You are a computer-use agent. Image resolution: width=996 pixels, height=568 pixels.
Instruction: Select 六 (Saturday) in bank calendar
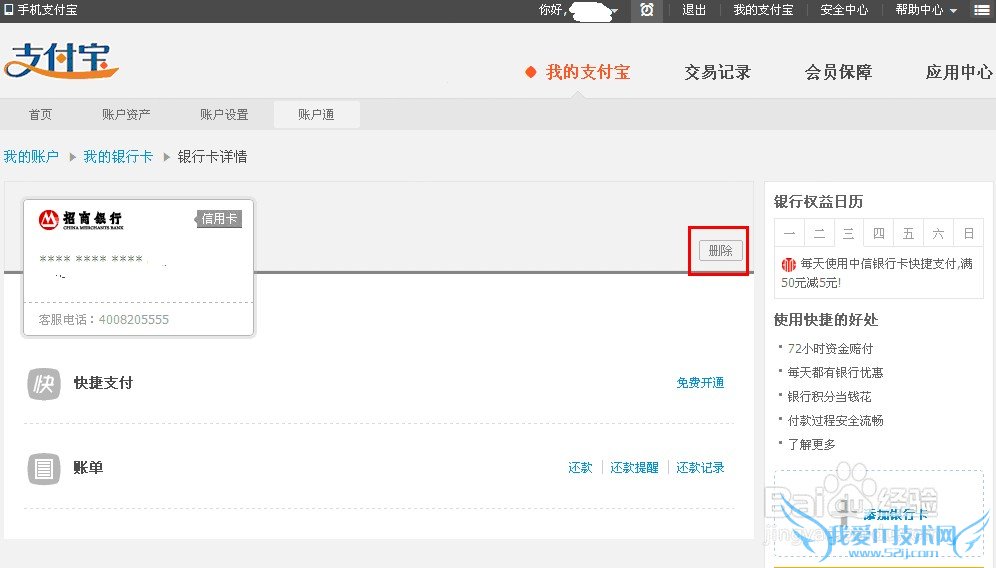point(938,233)
